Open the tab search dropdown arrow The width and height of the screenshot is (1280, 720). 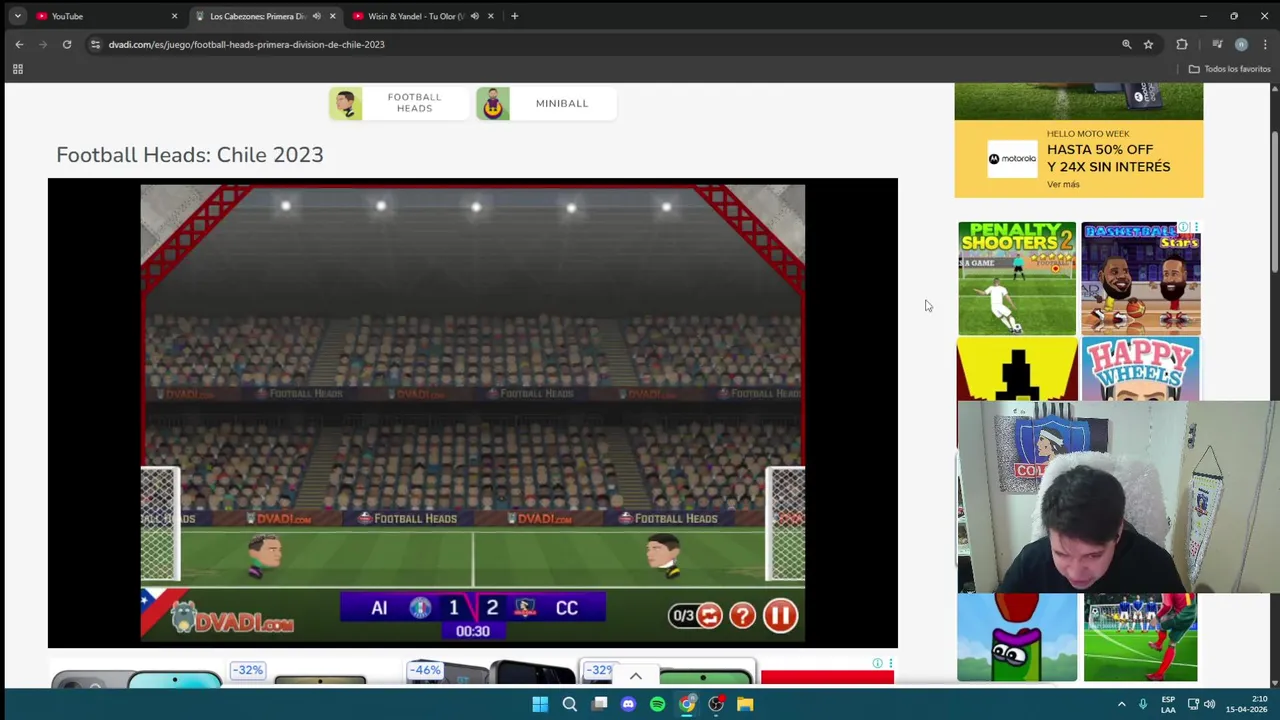(x=17, y=16)
